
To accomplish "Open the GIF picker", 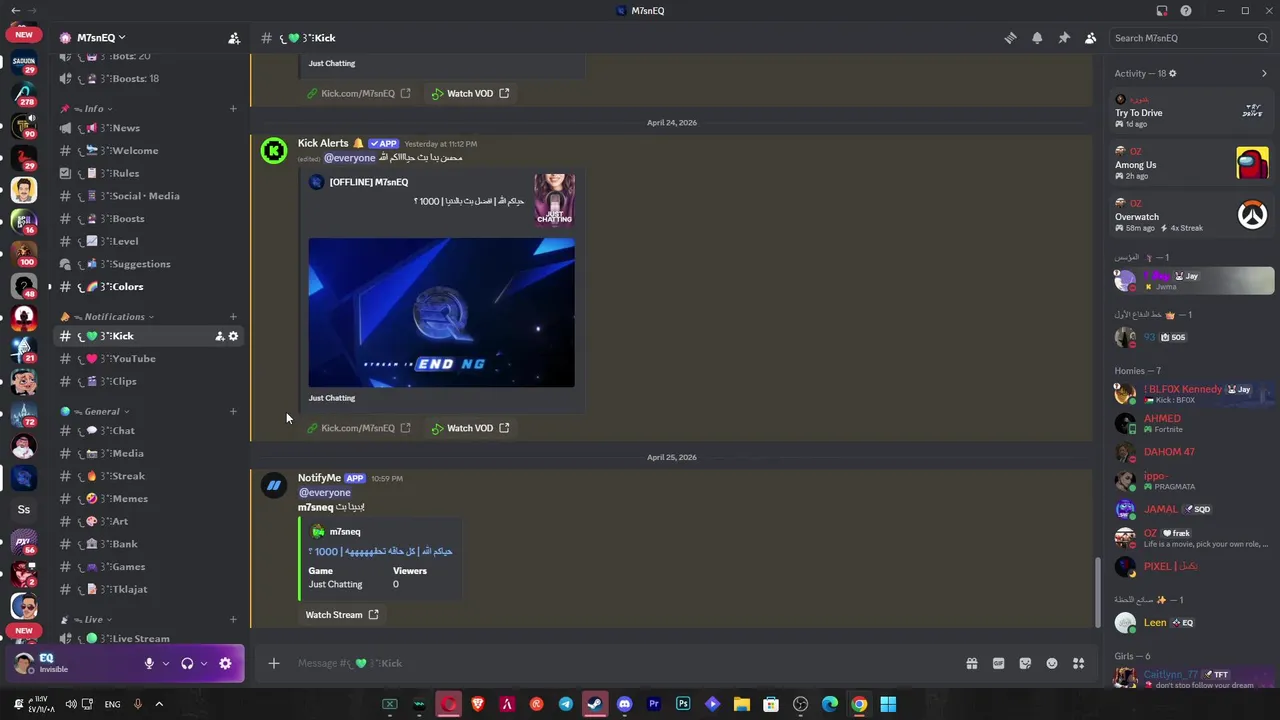I will 998,663.
